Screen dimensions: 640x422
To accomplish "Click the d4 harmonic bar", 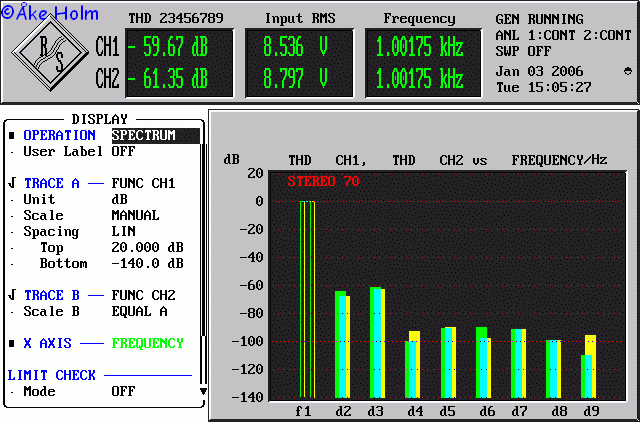I will pyautogui.click(x=412, y=364).
